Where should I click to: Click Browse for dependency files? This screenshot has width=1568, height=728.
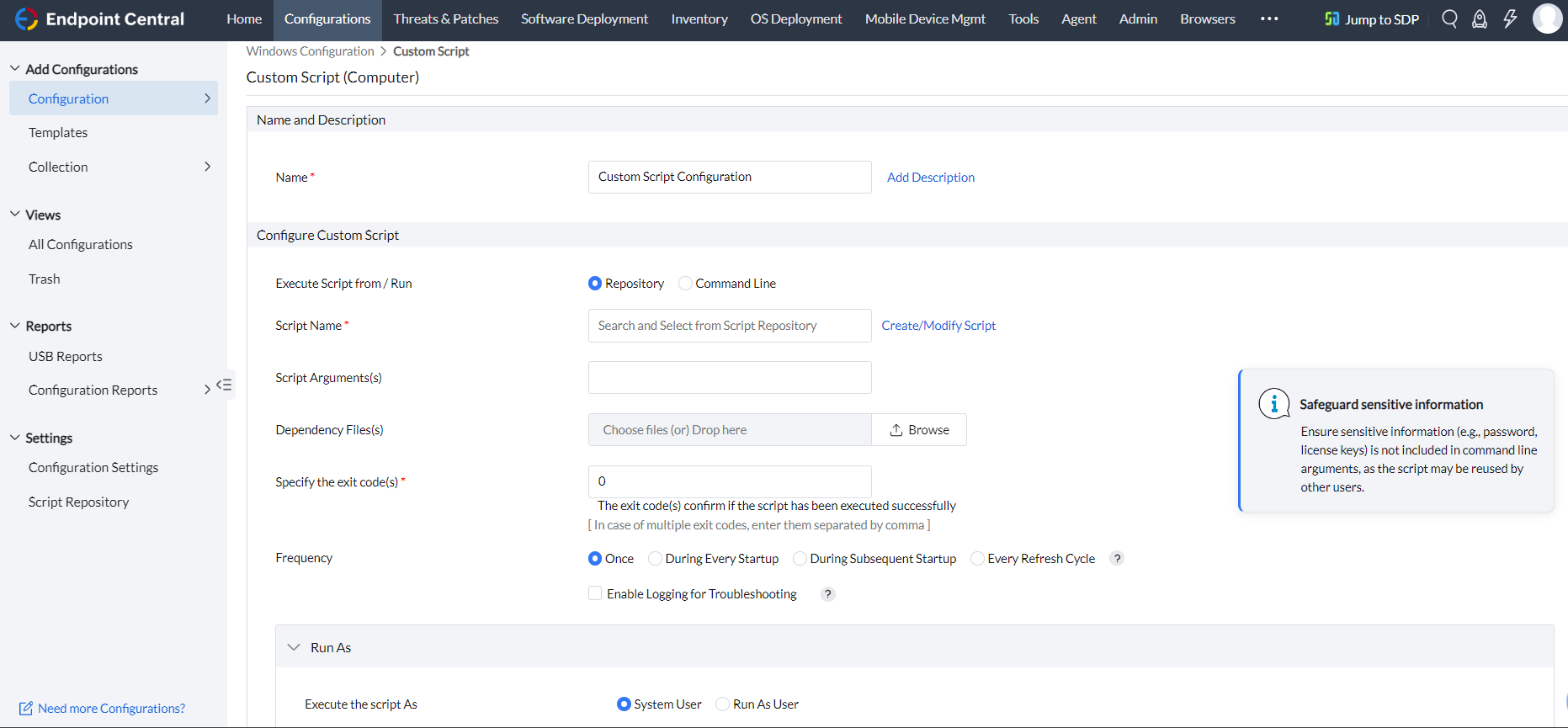click(x=919, y=430)
